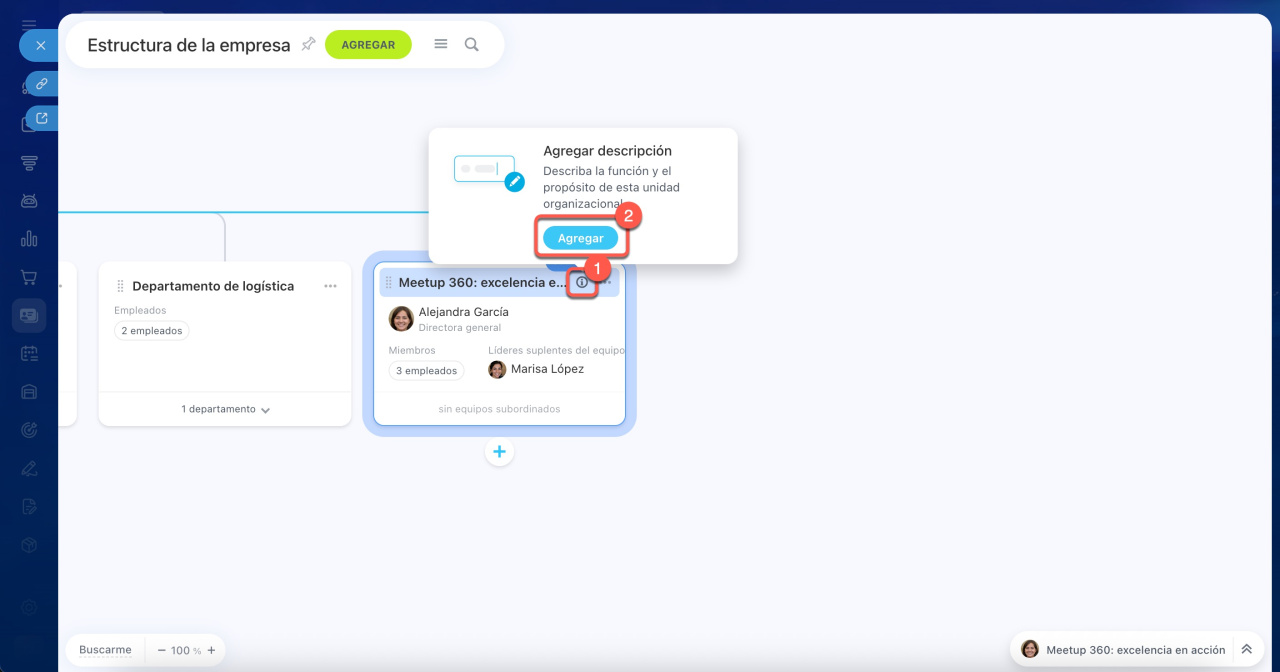This screenshot has height=672, width=1280.
Task: Click the plus button below Meetup 360 card
Action: (x=499, y=452)
